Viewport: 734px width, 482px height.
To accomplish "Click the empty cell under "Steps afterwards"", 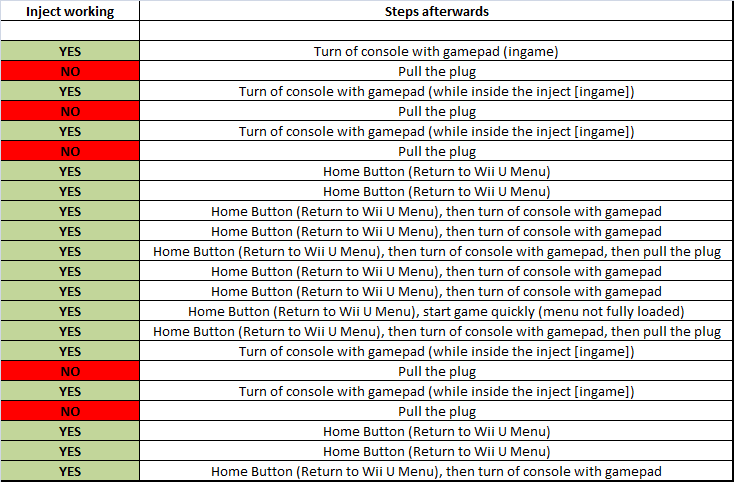I will click(x=436, y=30).
